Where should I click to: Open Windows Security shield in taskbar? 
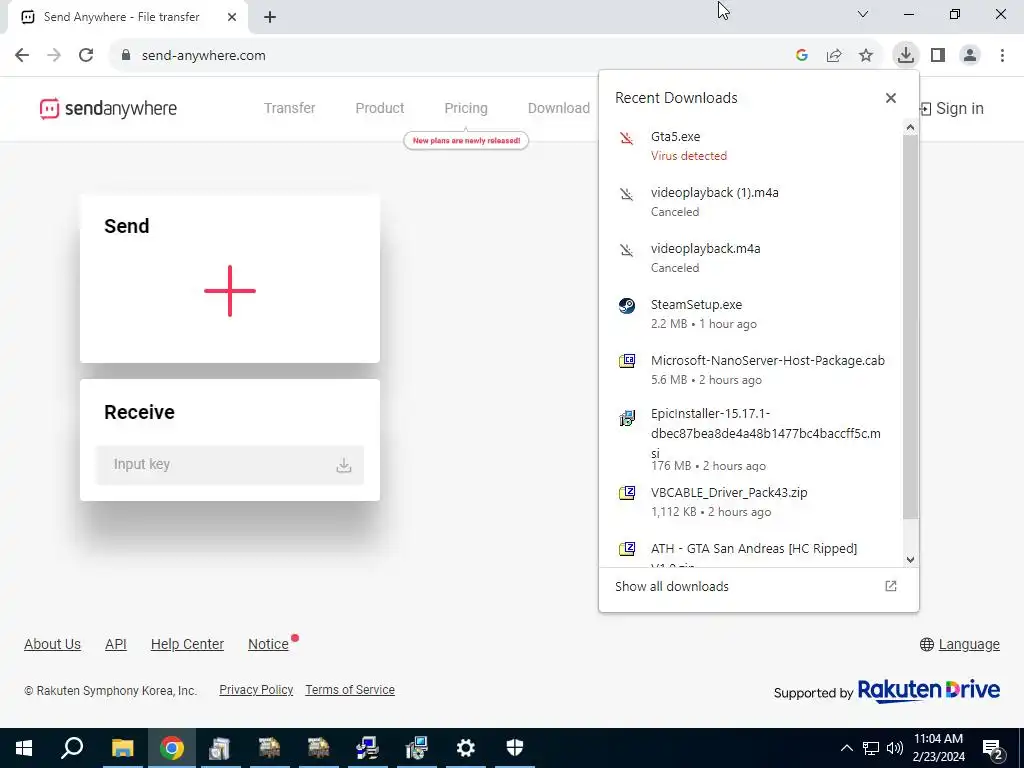[x=515, y=748]
